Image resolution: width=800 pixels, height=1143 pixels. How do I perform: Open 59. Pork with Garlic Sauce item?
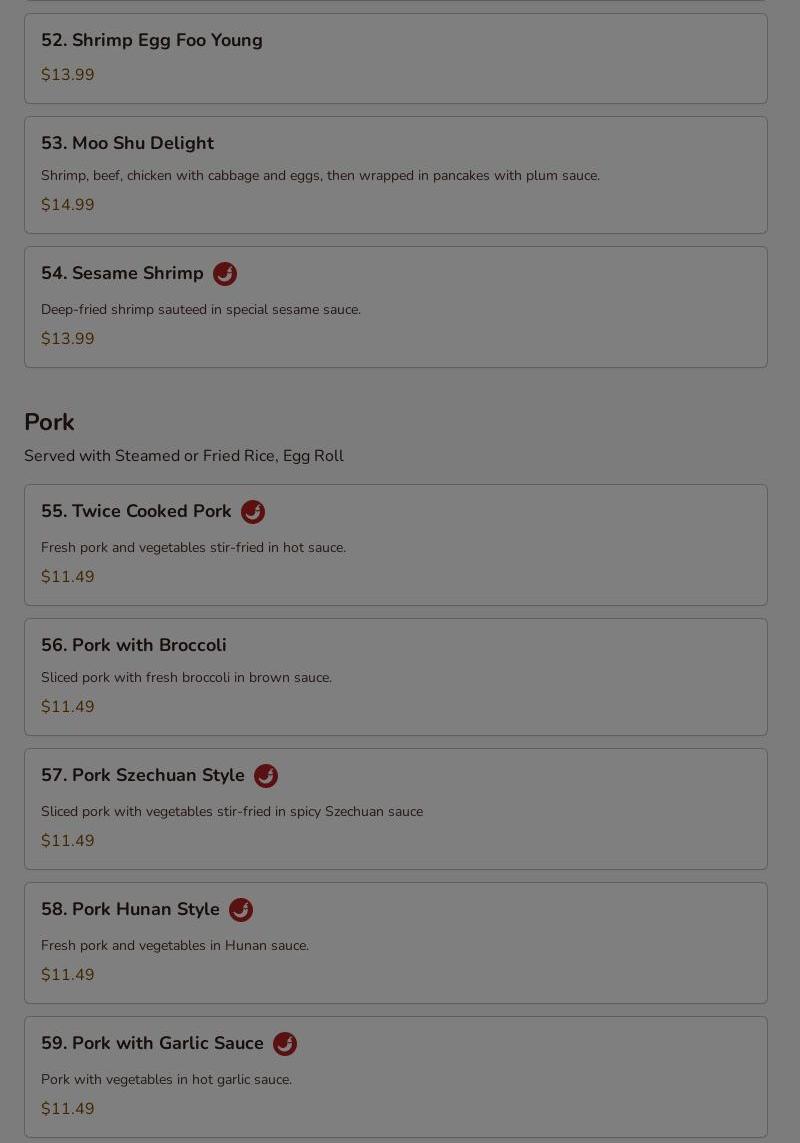tap(152, 1043)
